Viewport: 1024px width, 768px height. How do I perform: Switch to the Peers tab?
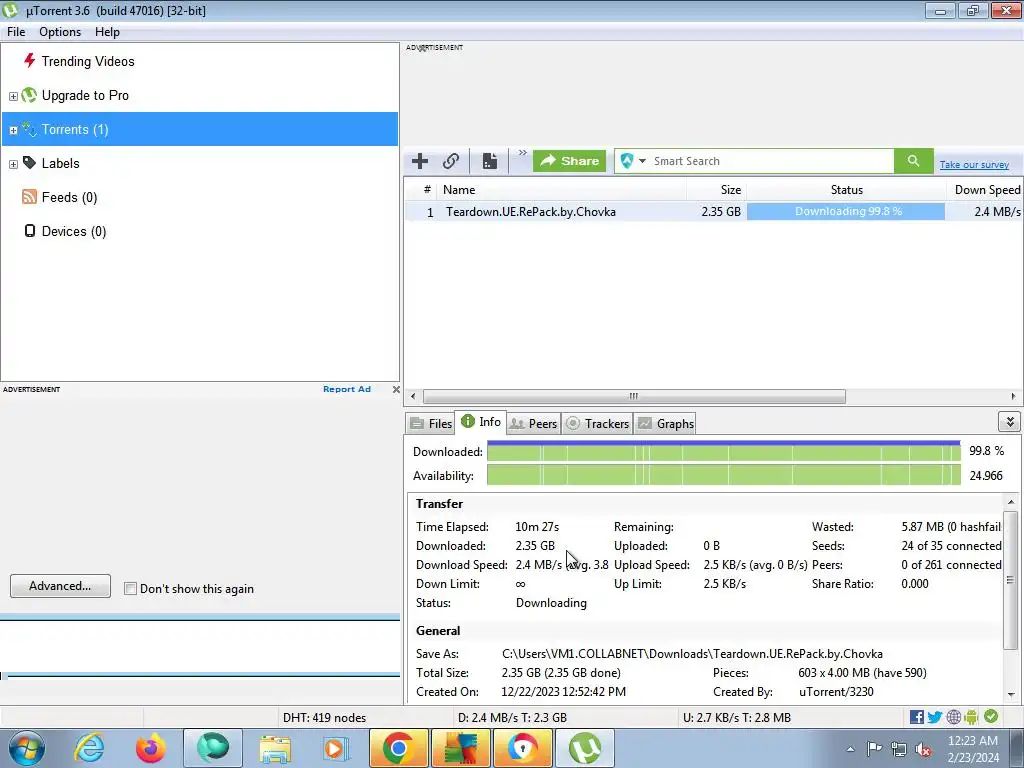[534, 424]
